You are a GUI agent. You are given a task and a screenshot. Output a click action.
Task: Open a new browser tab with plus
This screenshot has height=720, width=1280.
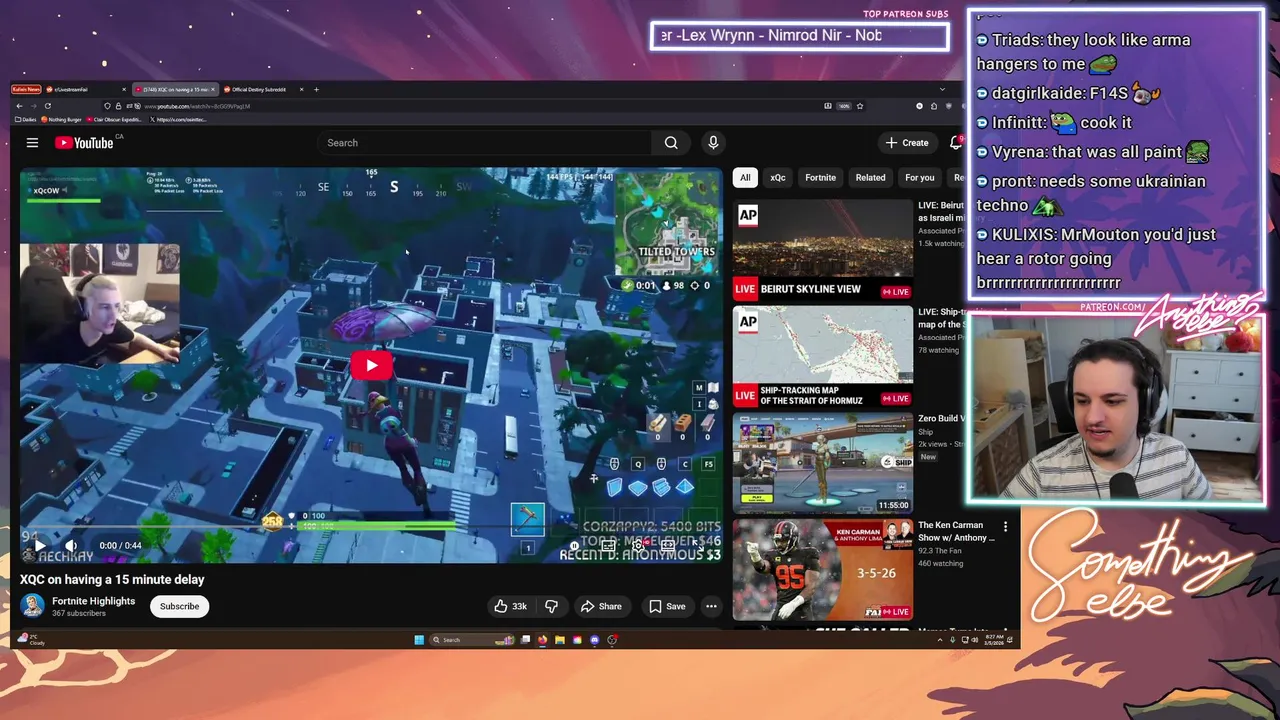tap(316, 89)
